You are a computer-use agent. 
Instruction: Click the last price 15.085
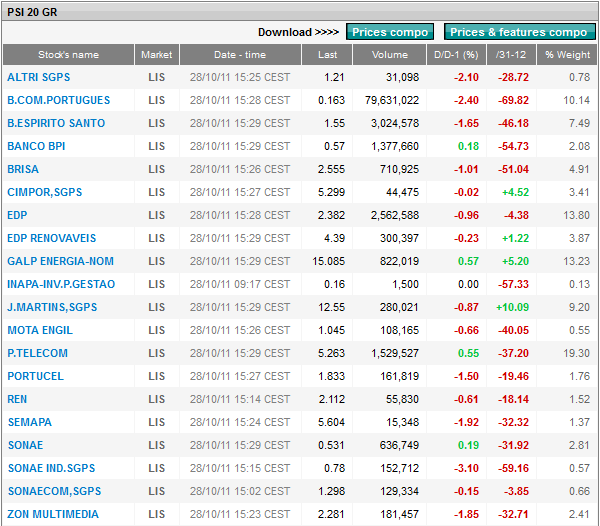pos(328,261)
